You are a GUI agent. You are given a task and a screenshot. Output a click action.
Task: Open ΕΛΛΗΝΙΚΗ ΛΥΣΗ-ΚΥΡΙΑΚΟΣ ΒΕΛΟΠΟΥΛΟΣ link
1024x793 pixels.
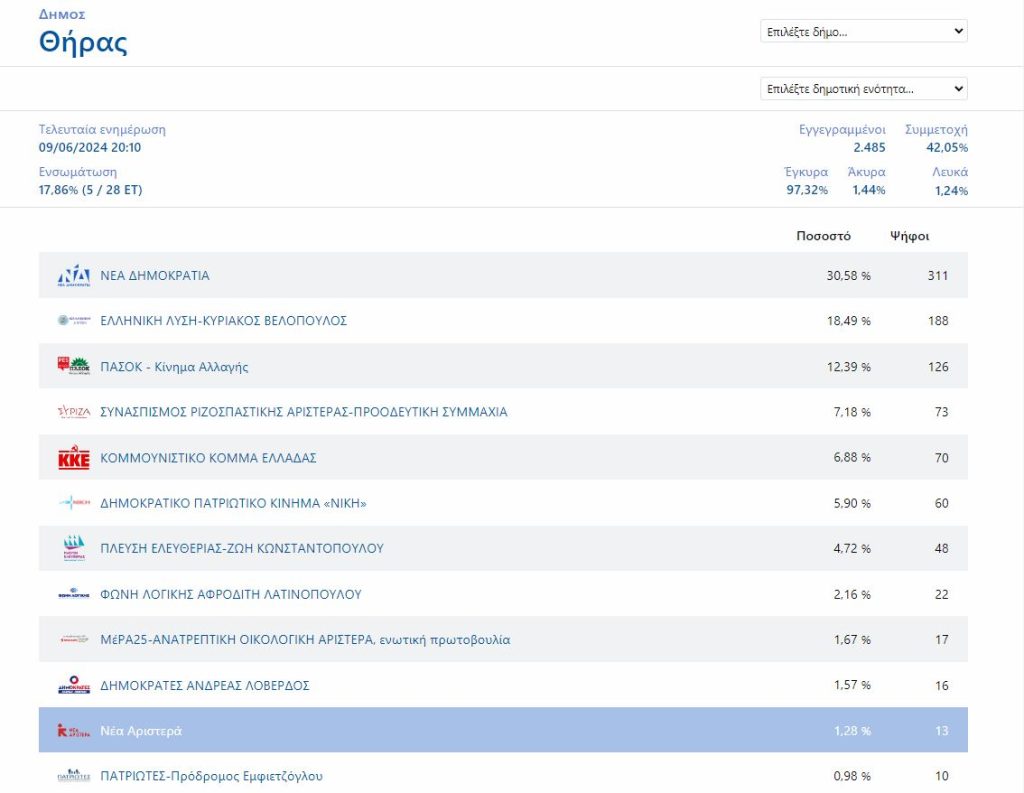(223, 321)
